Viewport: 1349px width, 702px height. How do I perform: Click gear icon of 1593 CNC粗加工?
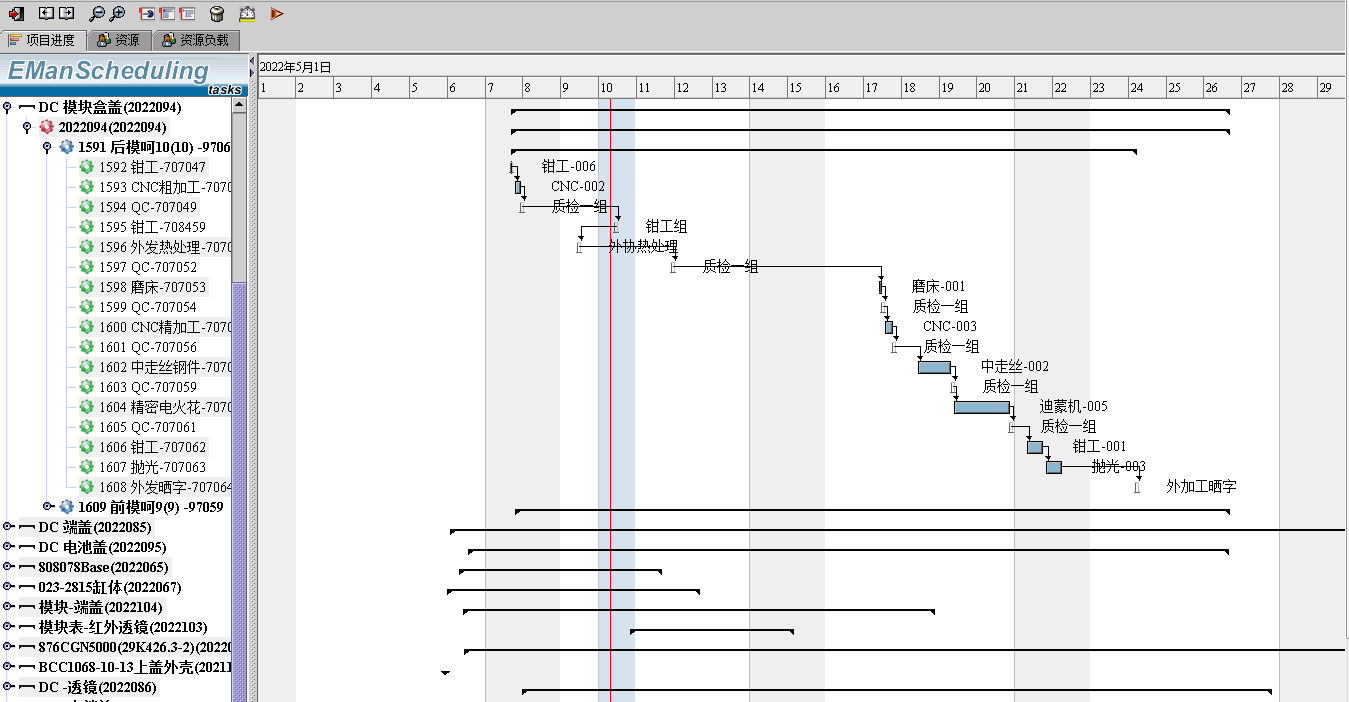coord(86,187)
